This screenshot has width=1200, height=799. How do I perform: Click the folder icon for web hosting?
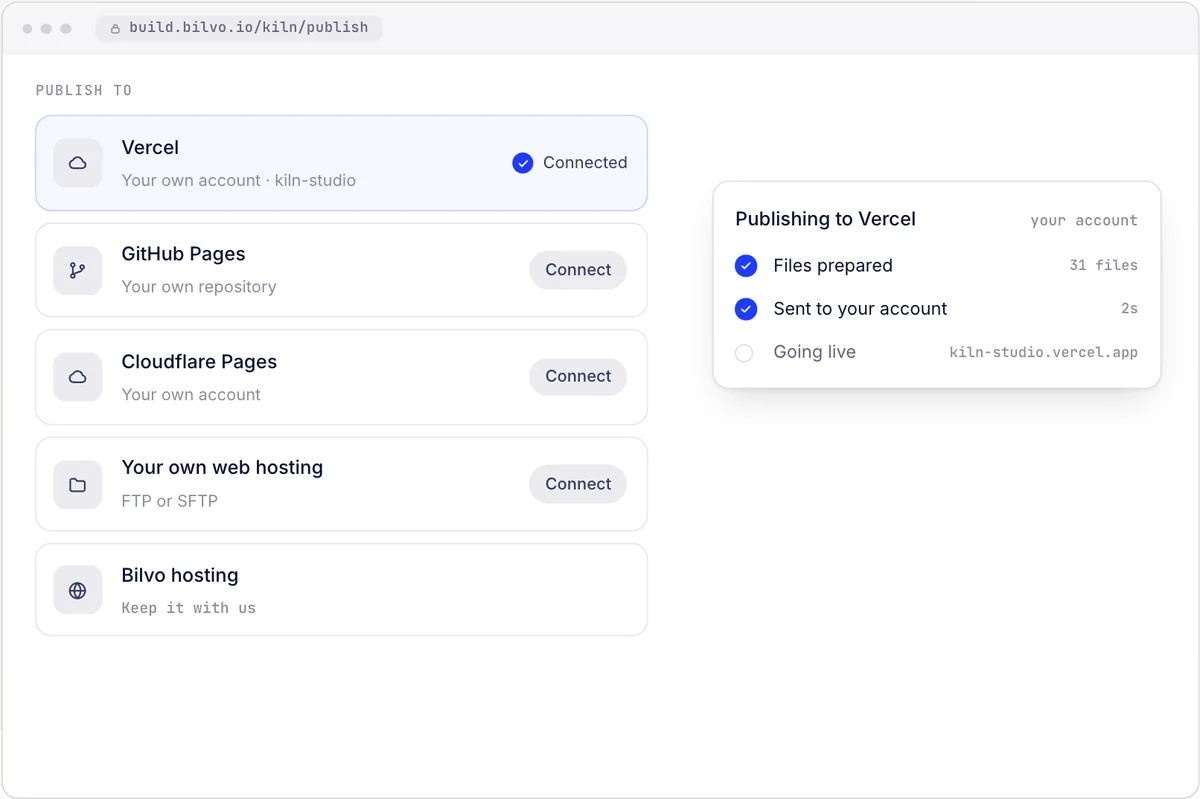pos(78,485)
